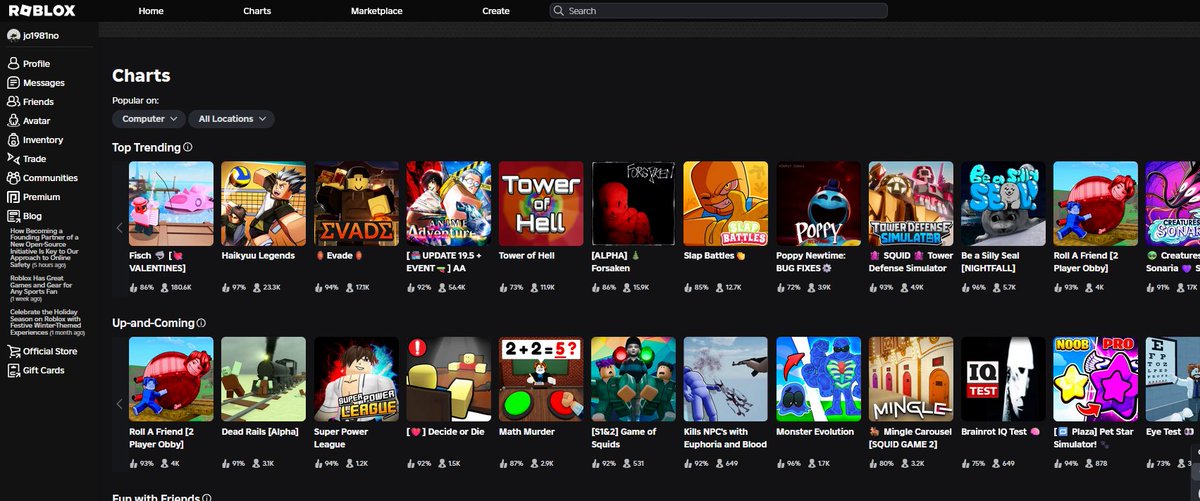Click the Blog sidebar icon
The image size is (1200, 501).
(x=13, y=216)
